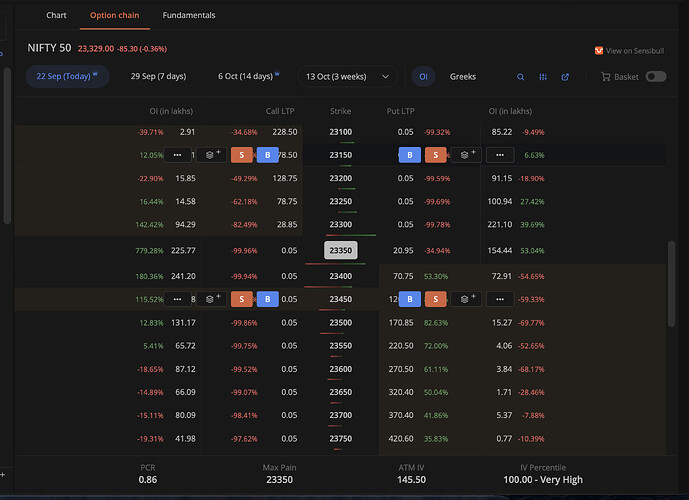Open the column settings sliders icon
This screenshot has width=689, height=500.
tap(543, 77)
